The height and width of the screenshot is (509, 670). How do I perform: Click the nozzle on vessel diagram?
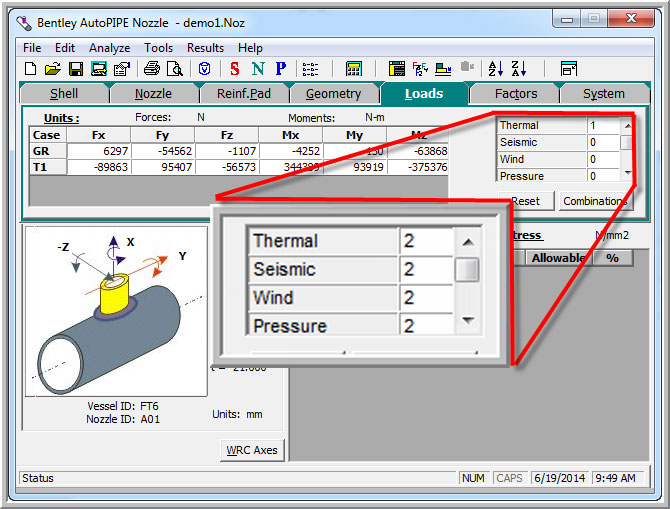[114, 294]
